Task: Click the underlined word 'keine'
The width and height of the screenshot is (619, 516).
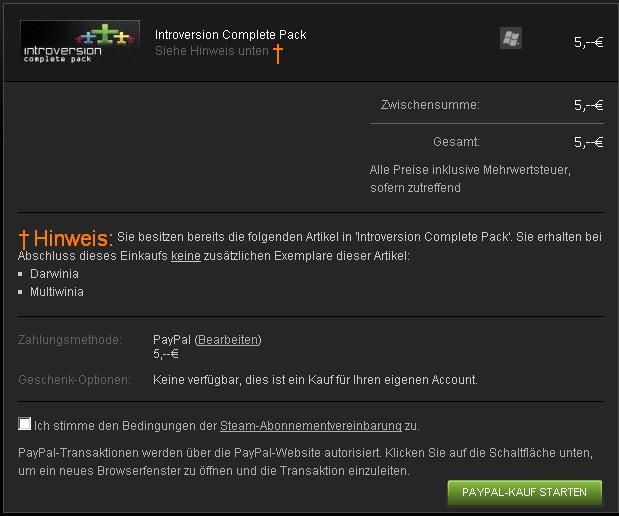Action: coord(186,256)
